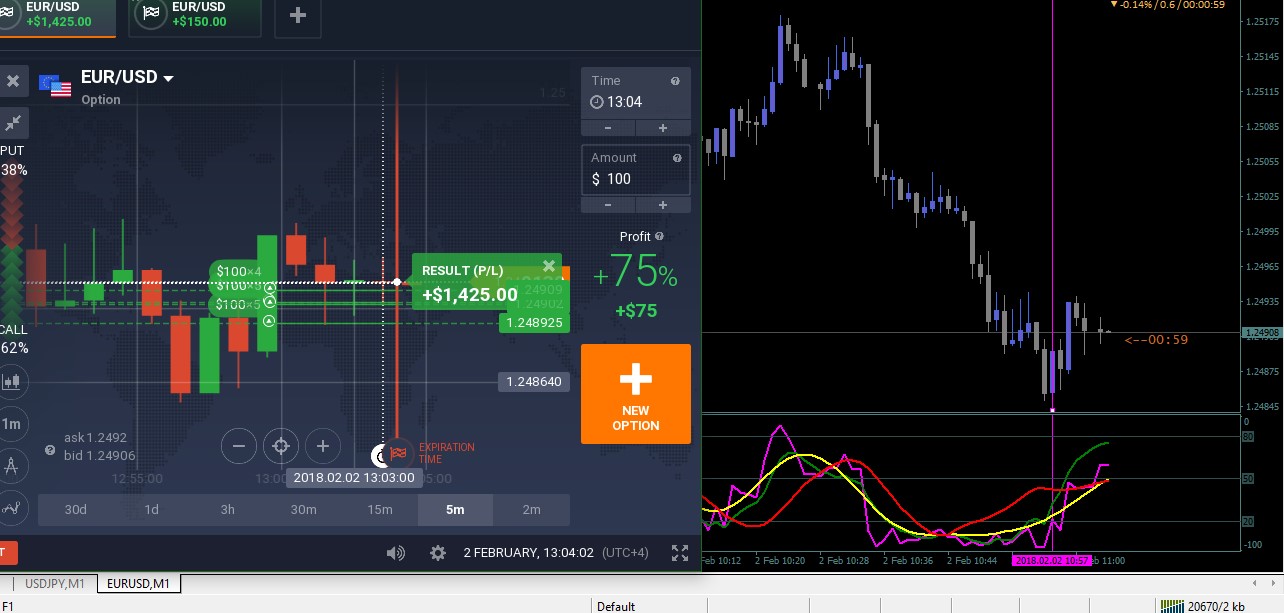The height and width of the screenshot is (613, 1284).
Task: Open the chart type candlestick icon
Action: point(13,381)
